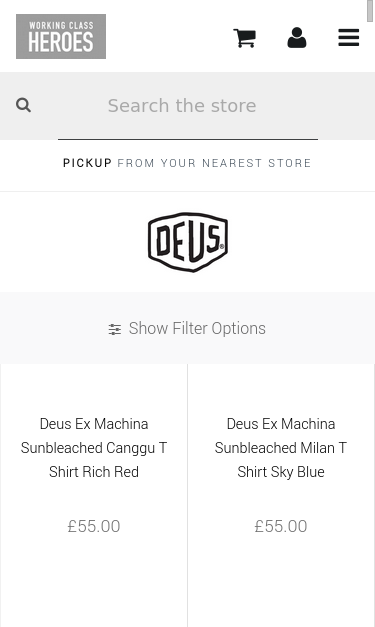375x627 pixels.
Task: Click the Deus brand logo
Action: tap(188, 242)
